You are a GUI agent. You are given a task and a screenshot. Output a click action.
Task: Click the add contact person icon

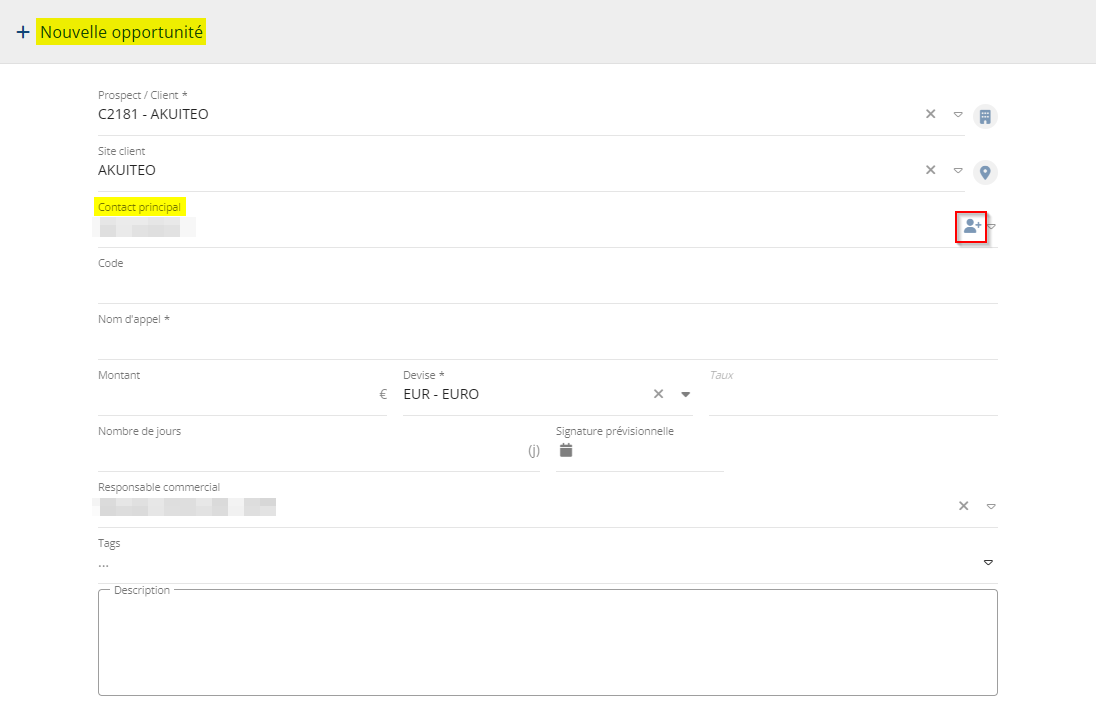point(971,226)
